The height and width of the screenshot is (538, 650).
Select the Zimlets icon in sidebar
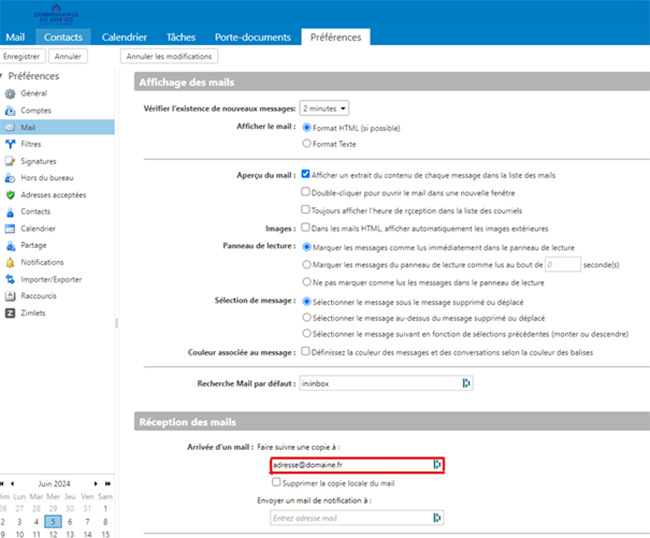[10, 313]
